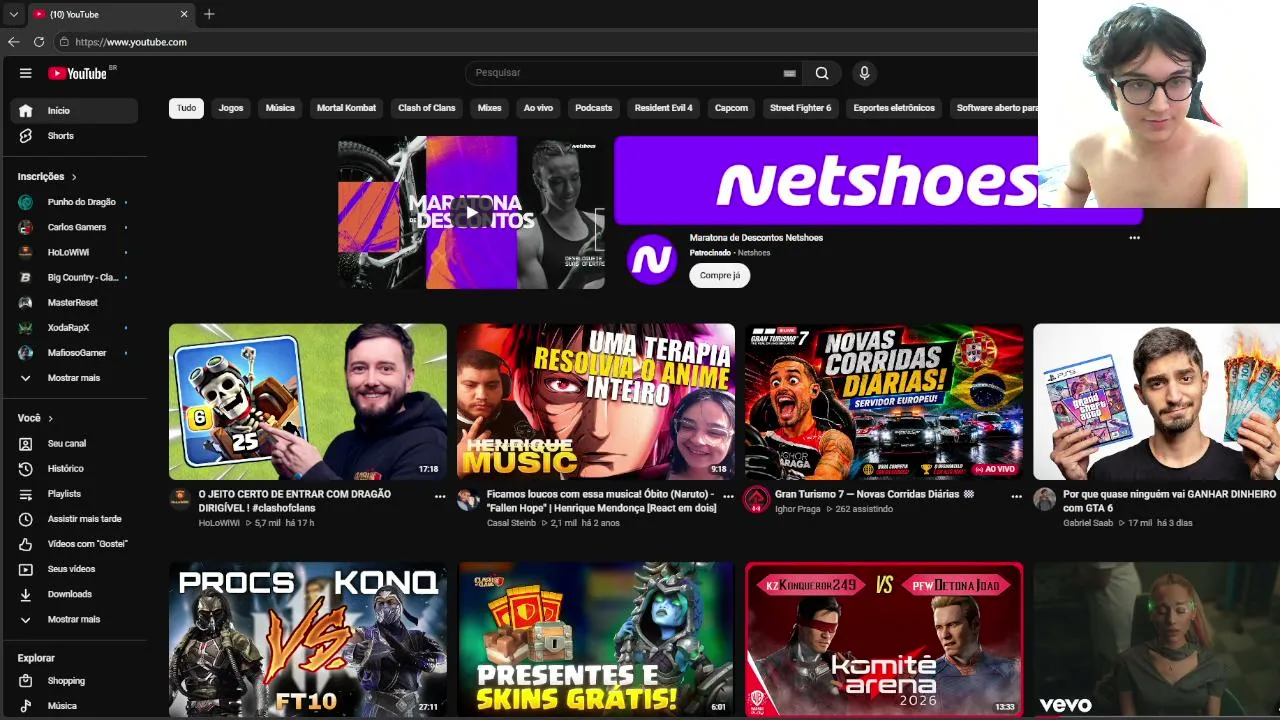Open the on-screen keyboard in search box

[x=789, y=73]
